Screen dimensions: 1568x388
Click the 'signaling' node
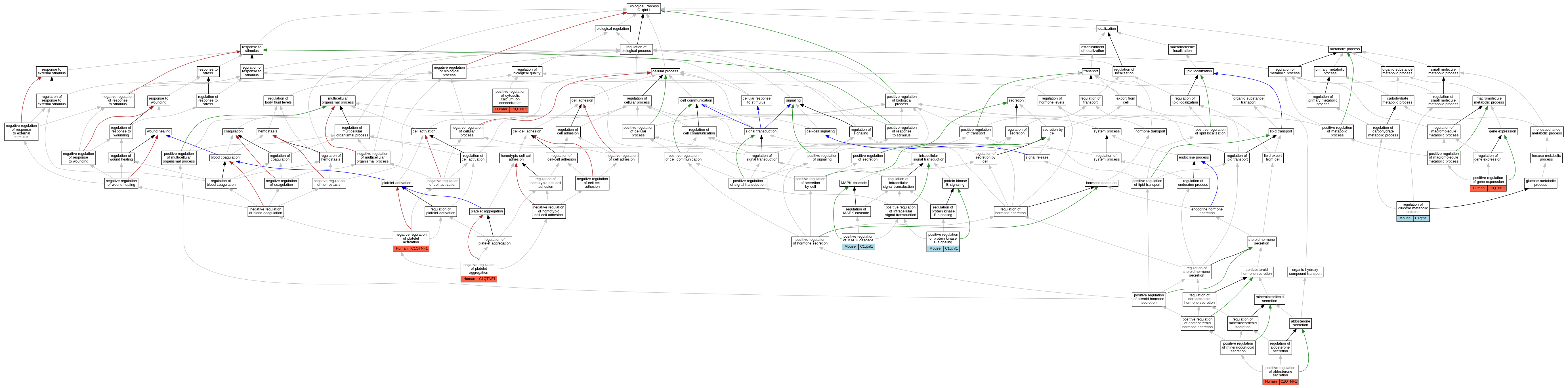coord(793,100)
